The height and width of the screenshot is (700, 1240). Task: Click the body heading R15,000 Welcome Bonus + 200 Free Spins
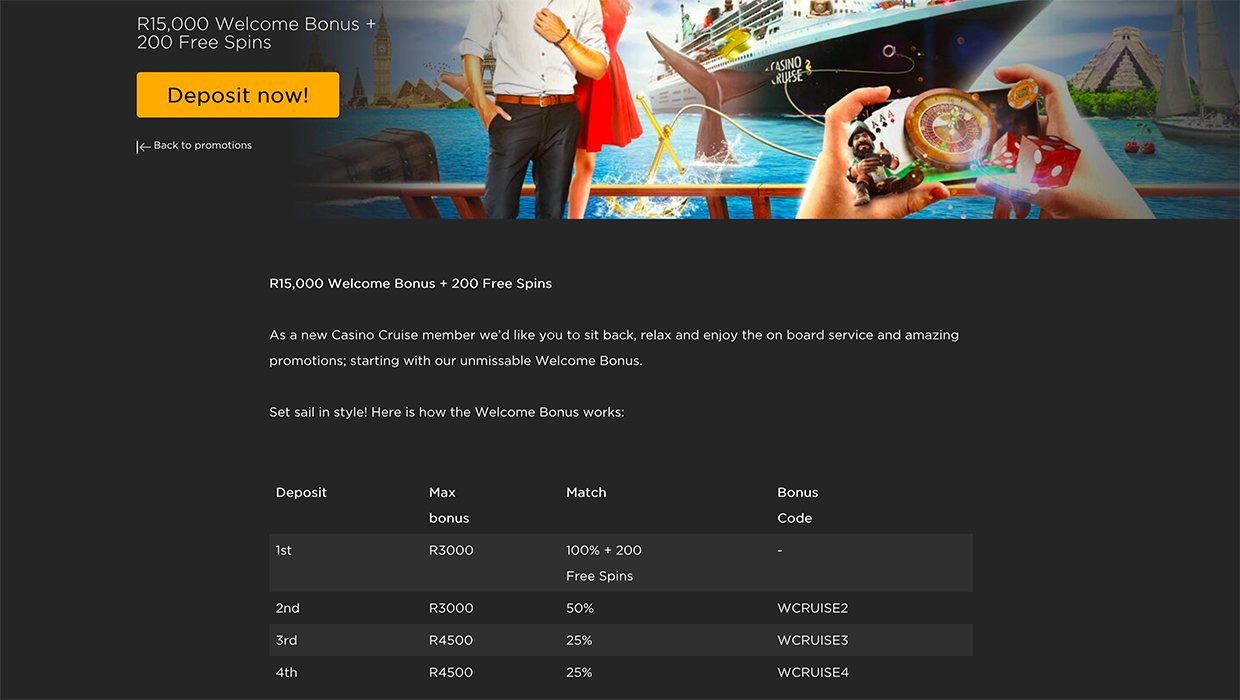tap(410, 284)
